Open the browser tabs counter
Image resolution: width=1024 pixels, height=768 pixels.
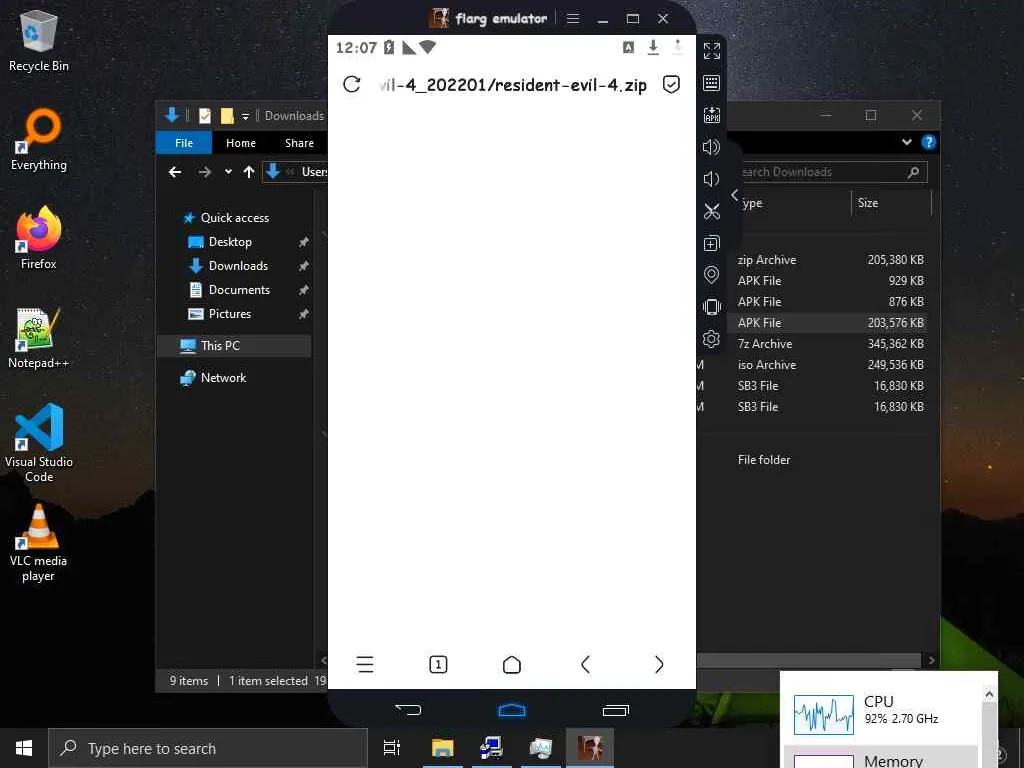click(x=438, y=664)
